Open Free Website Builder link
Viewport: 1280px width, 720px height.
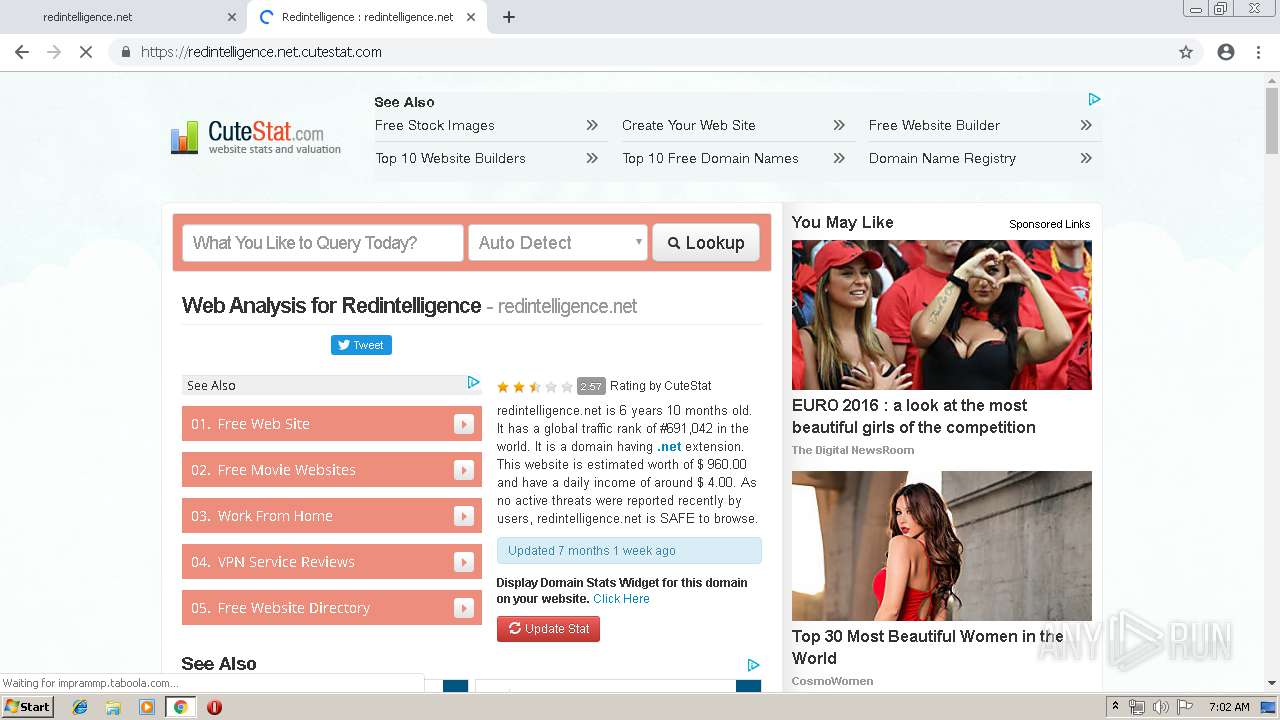pyautogui.click(x=934, y=125)
